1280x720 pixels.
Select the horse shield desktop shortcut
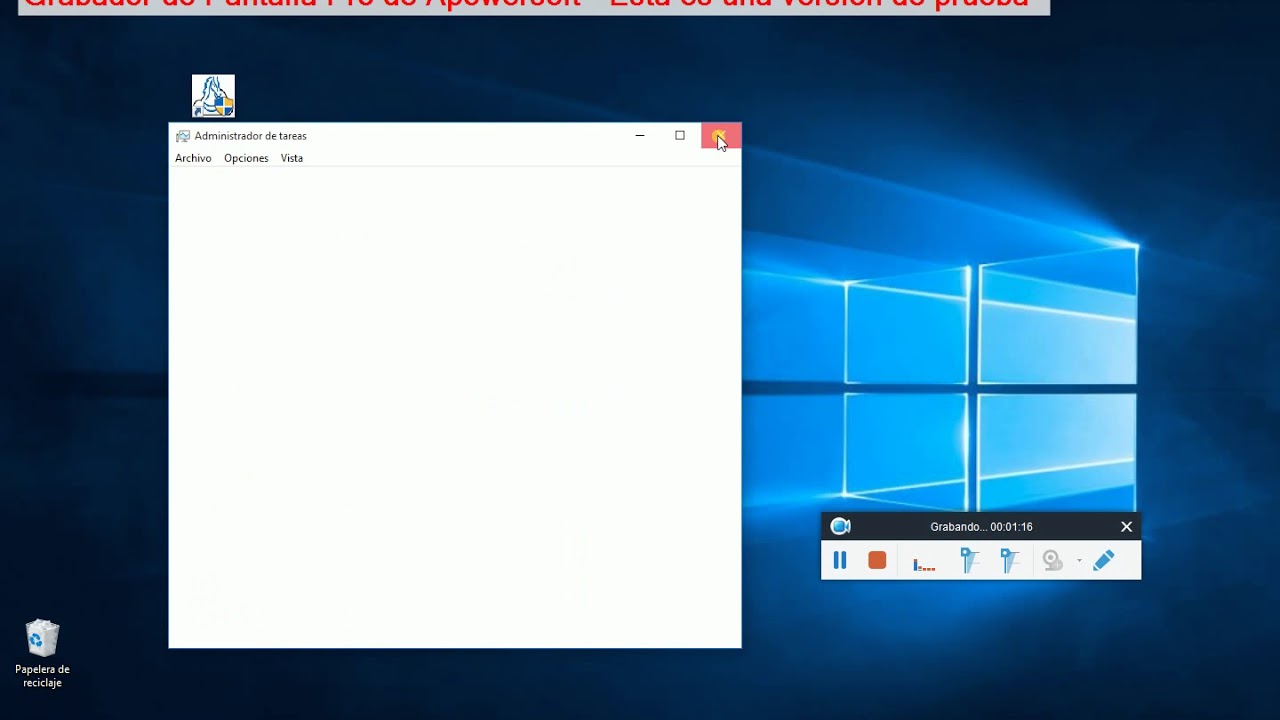click(213, 96)
